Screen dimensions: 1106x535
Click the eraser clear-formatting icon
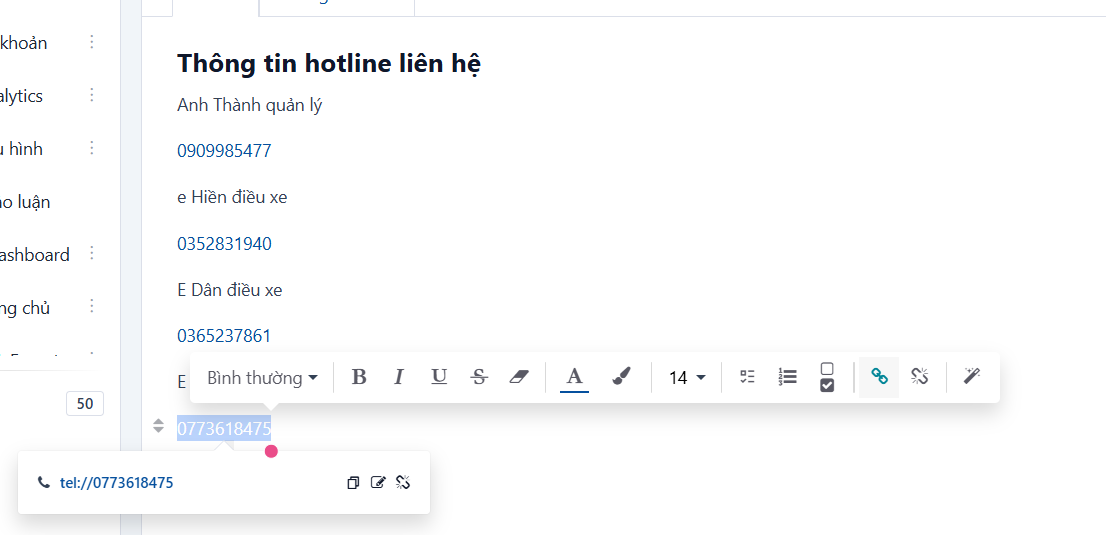tap(519, 378)
